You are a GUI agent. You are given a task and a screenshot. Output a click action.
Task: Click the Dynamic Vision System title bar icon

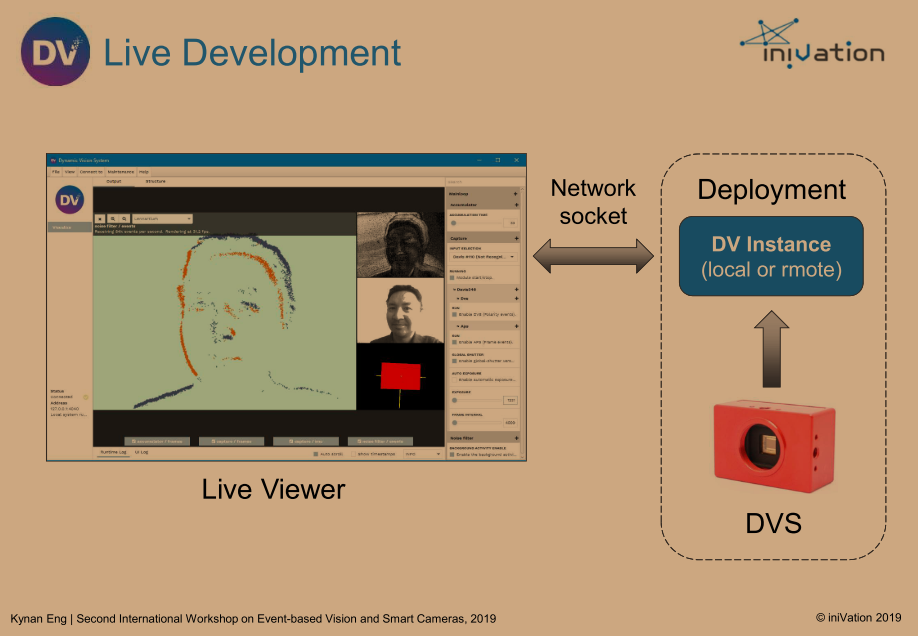click(x=53, y=160)
